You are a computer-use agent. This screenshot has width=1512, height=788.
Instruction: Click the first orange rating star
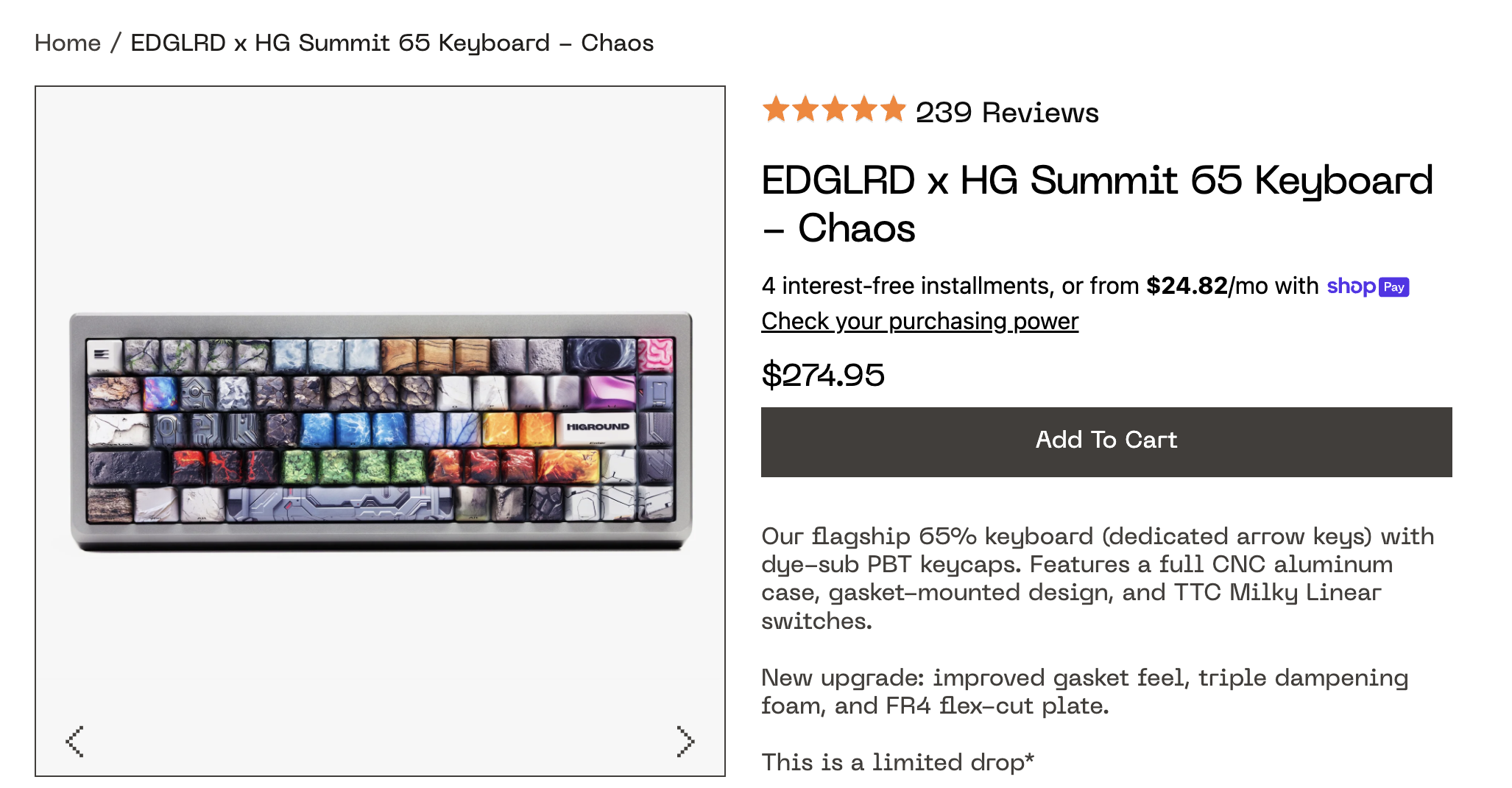(x=776, y=110)
